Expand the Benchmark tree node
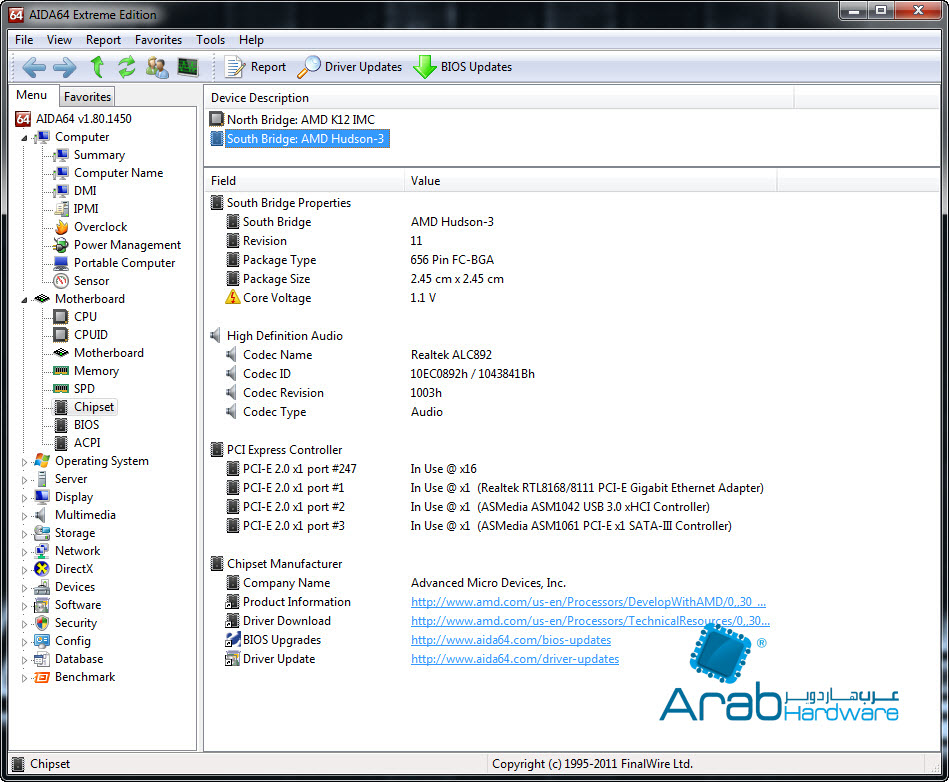 coord(24,678)
